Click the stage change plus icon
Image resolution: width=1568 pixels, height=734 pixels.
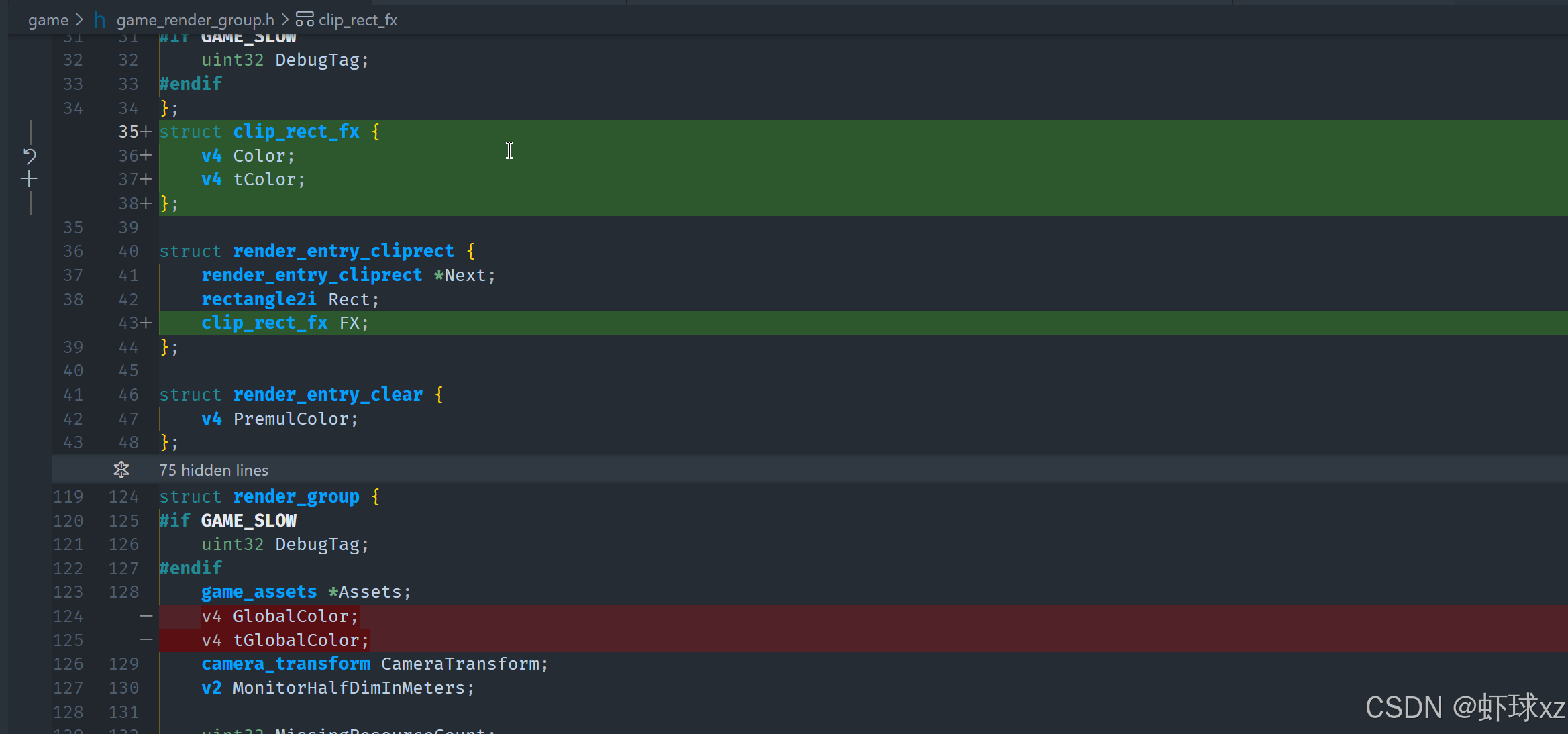point(29,179)
